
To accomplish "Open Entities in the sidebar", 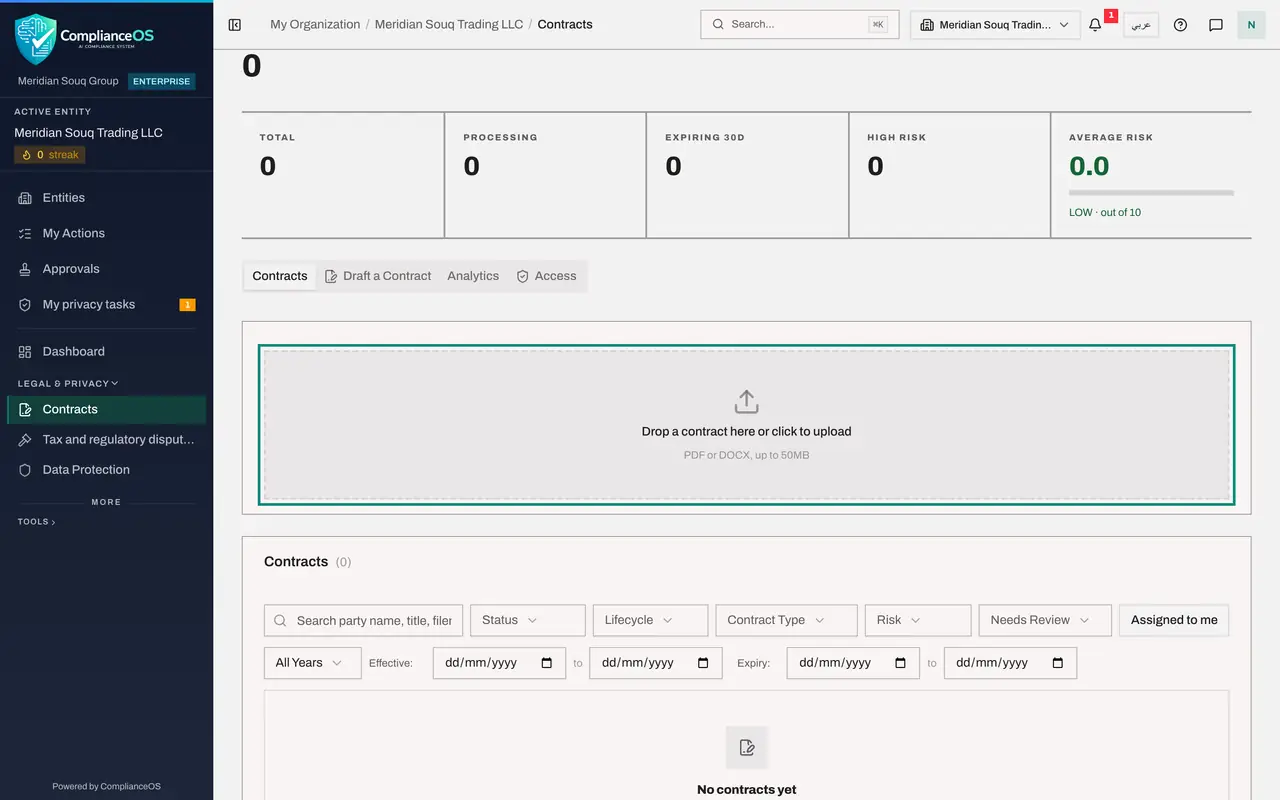I will (106, 198).
